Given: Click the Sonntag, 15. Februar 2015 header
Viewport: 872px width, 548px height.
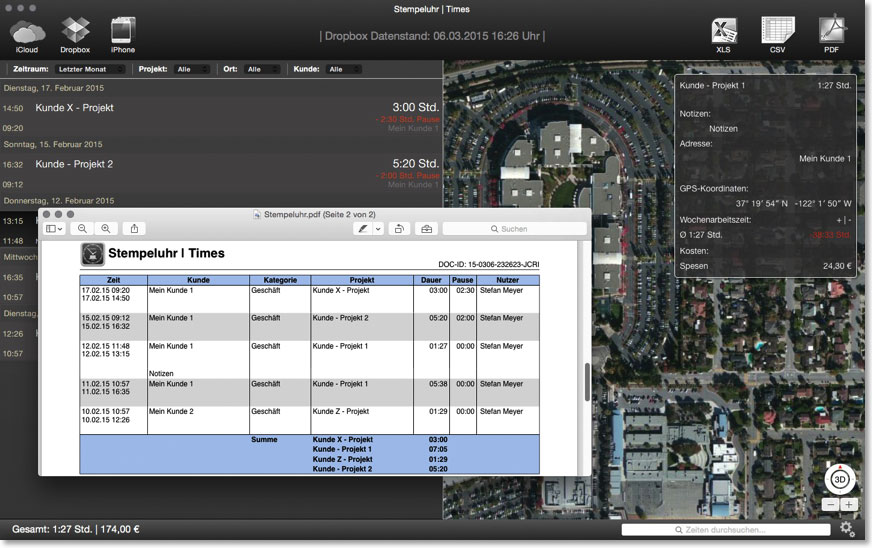Looking at the screenshot, I should point(53,144).
